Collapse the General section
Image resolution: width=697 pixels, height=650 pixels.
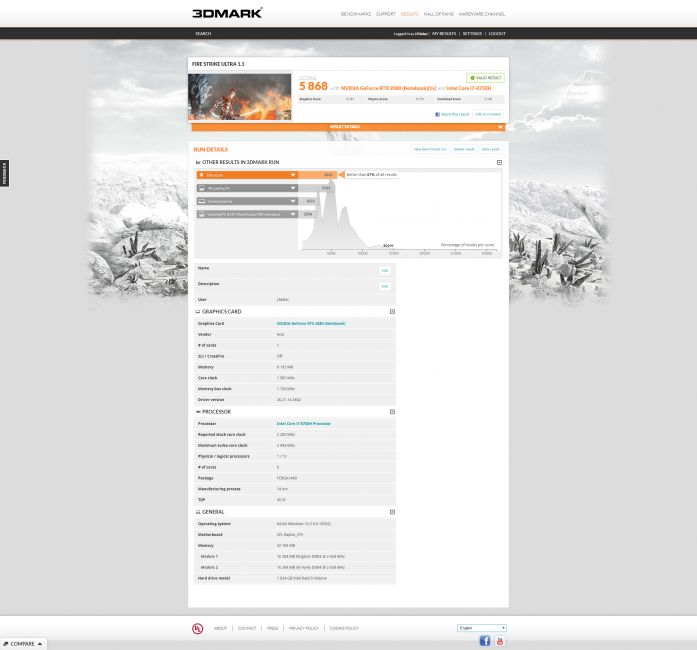pyautogui.click(x=392, y=512)
